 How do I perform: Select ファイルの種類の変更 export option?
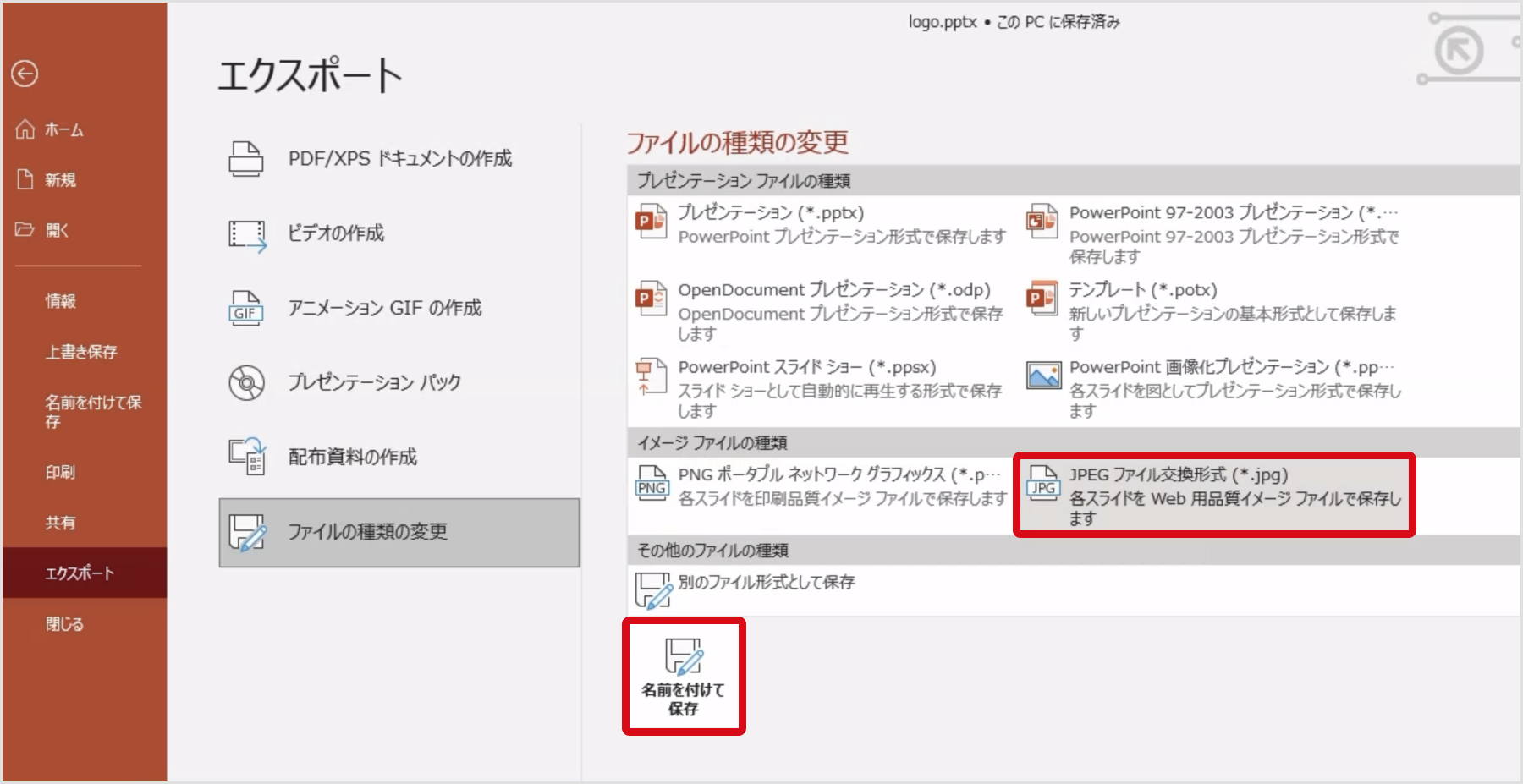(x=399, y=532)
